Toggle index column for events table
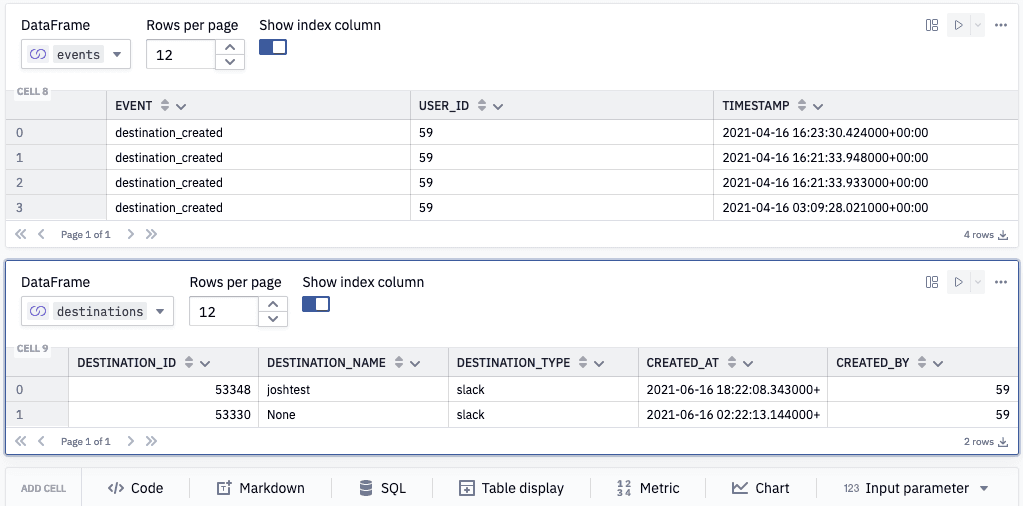The width and height of the screenshot is (1023, 506). (273, 47)
